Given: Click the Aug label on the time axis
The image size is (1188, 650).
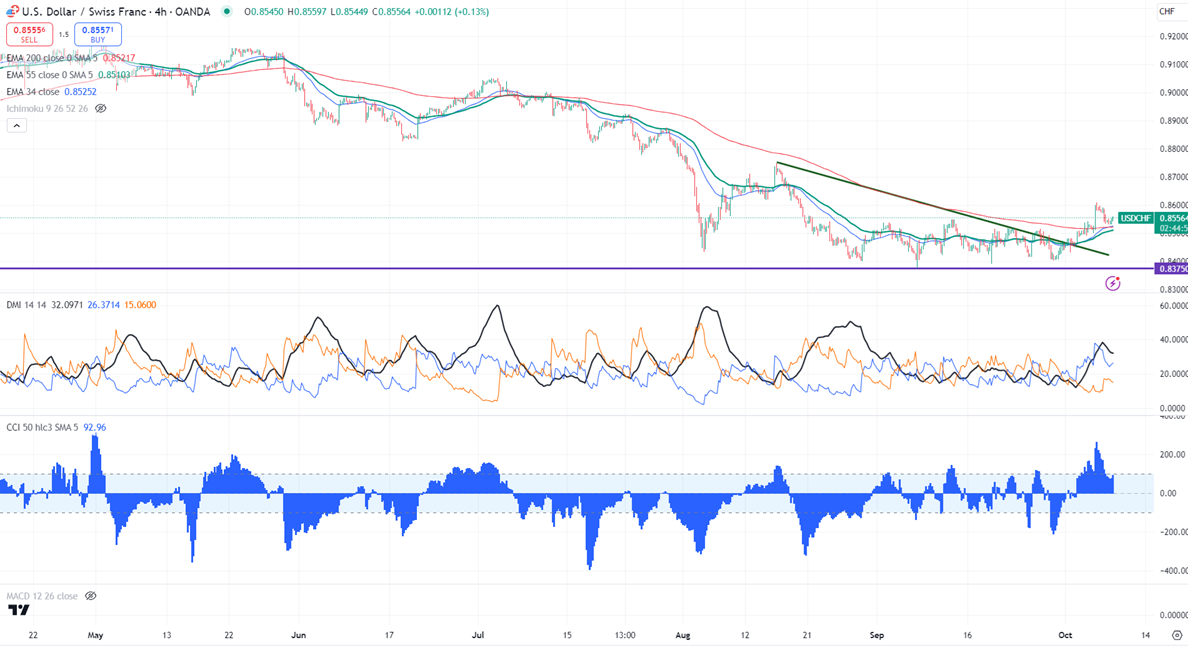Looking at the screenshot, I should coord(683,635).
